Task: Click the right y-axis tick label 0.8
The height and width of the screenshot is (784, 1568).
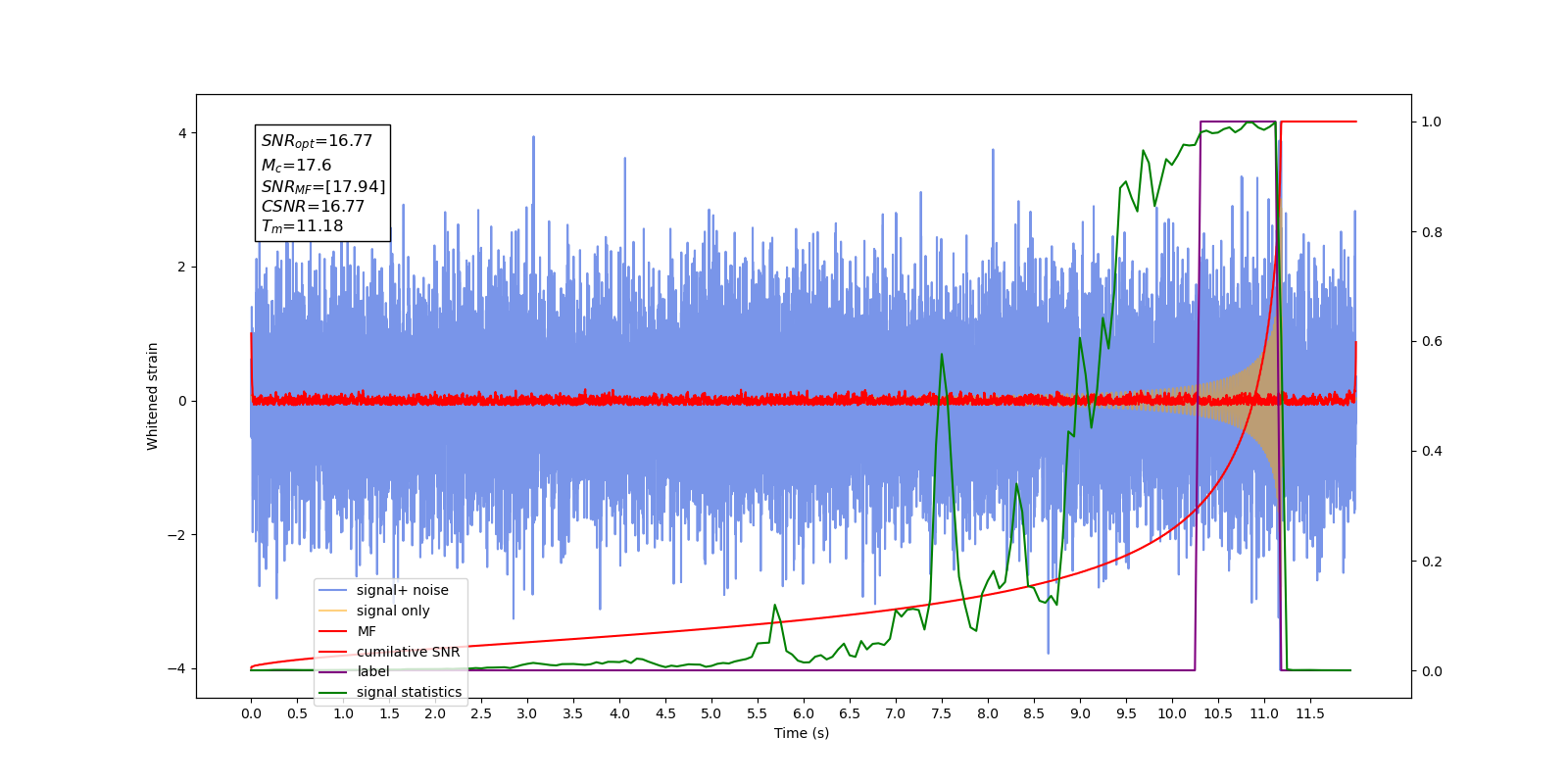Action: pyautogui.click(x=1432, y=232)
